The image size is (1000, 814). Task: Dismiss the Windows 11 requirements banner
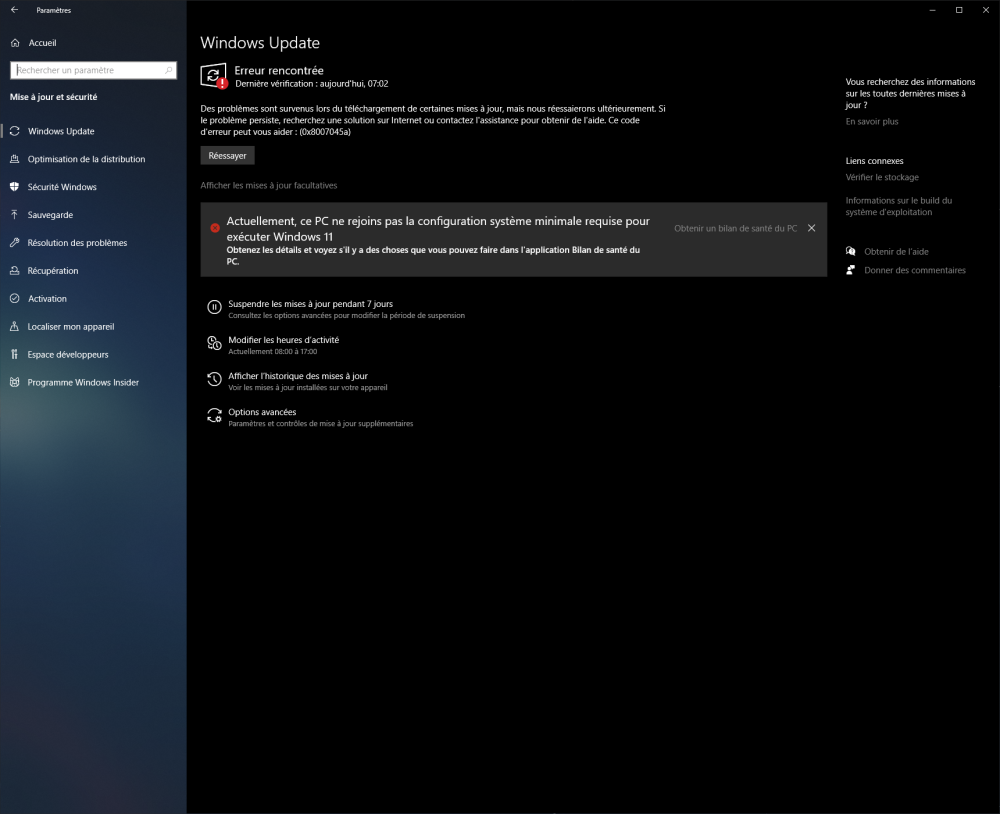[x=811, y=228]
